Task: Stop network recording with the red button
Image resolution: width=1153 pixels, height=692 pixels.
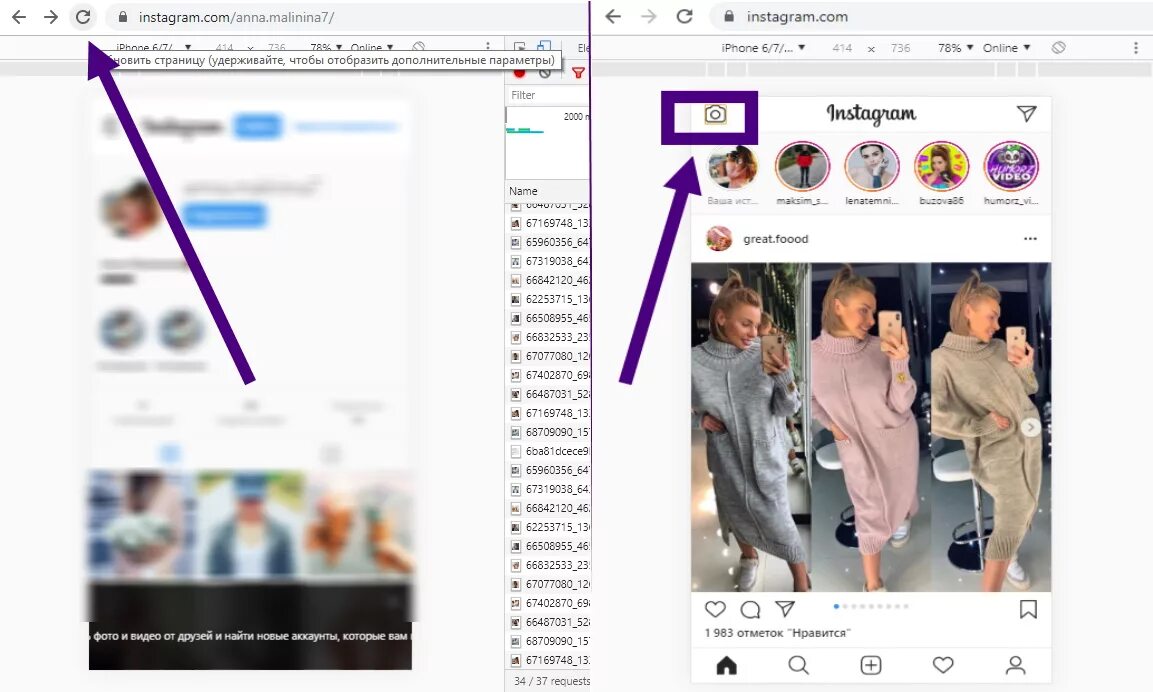Action: (519, 73)
